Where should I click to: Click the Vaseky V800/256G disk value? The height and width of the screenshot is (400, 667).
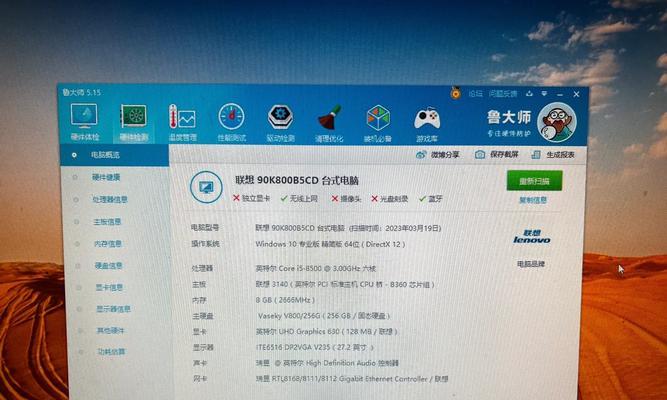click(x=324, y=316)
